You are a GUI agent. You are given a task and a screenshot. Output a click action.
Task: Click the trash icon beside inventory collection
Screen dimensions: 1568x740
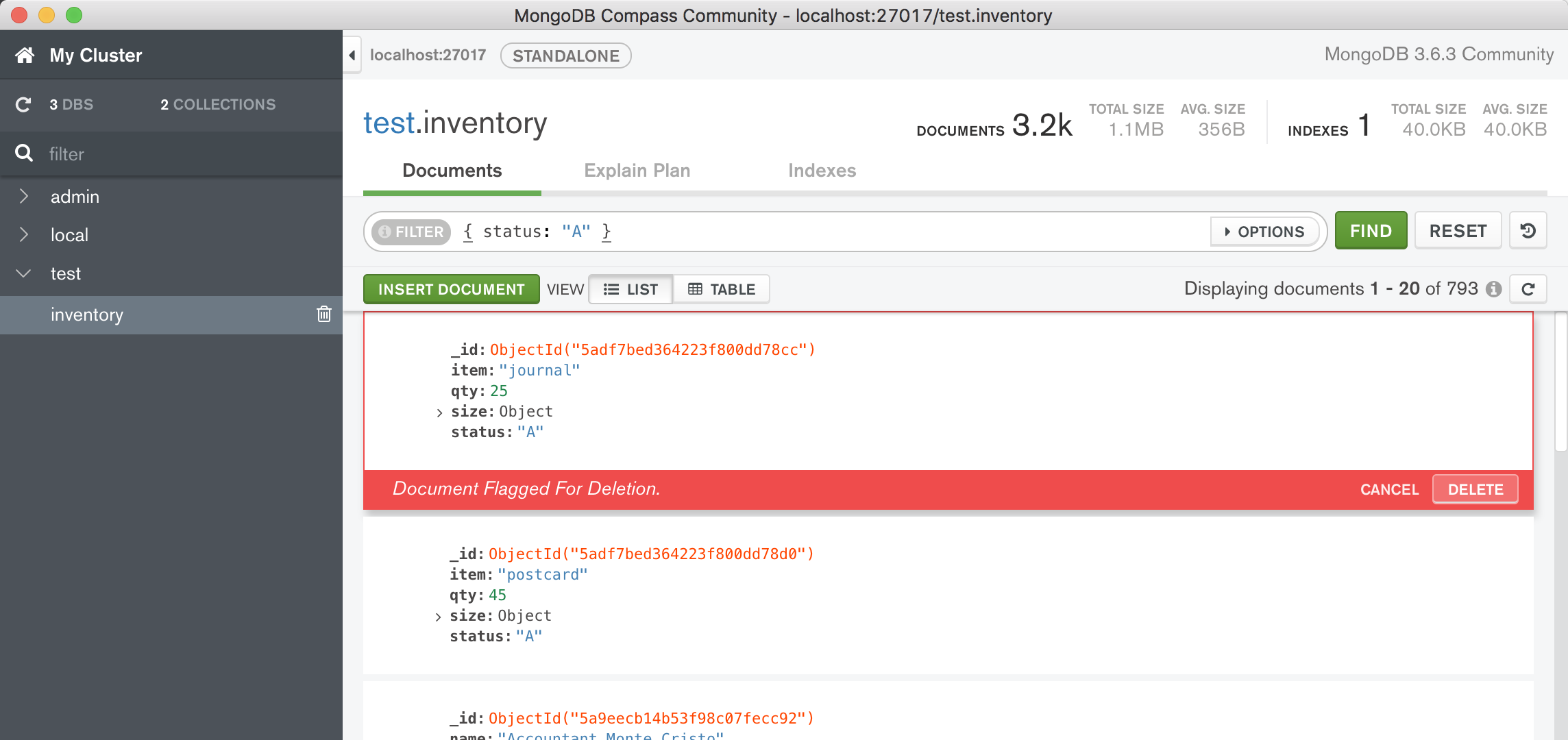coord(324,314)
